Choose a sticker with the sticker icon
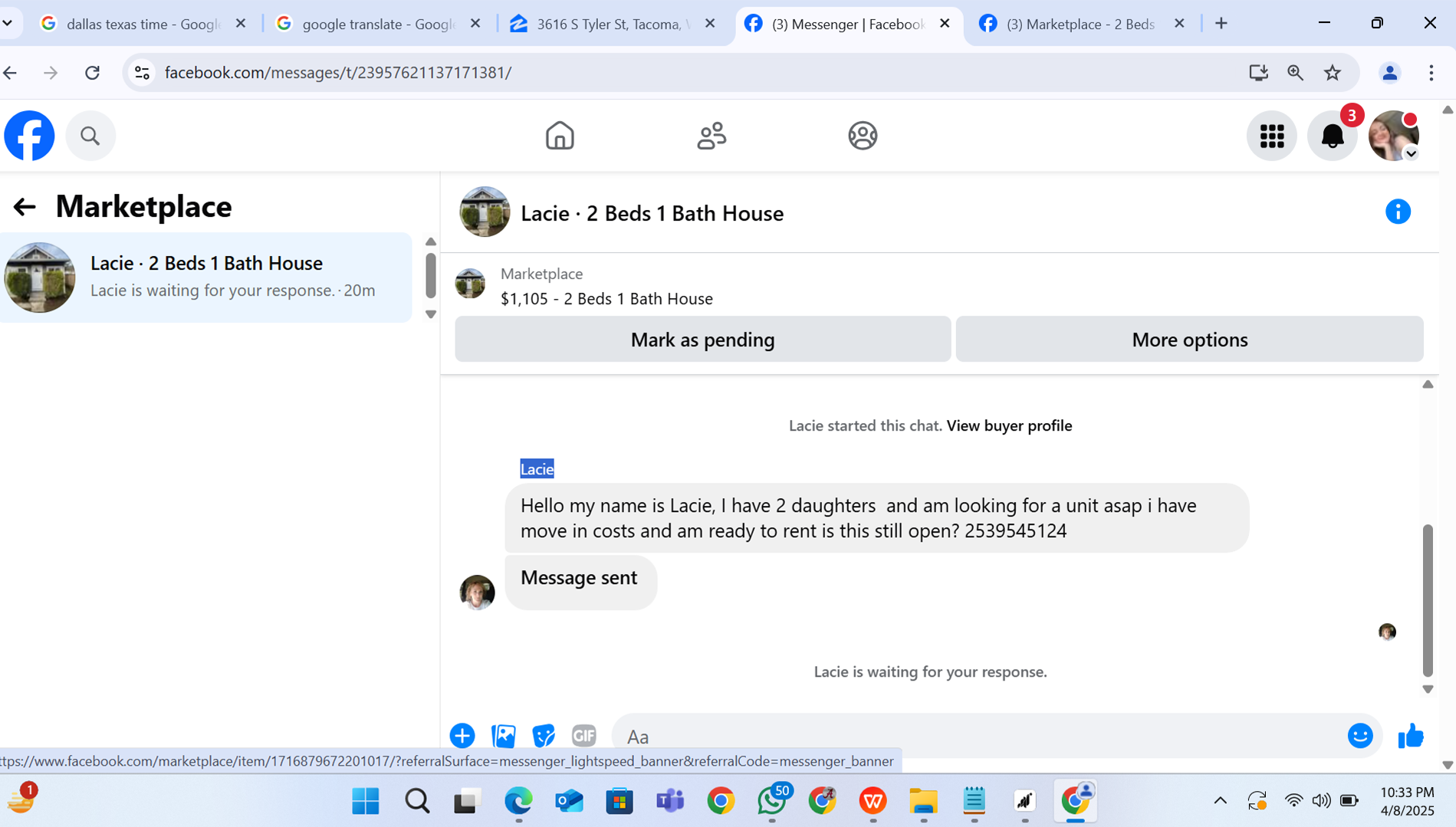 (544, 736)
